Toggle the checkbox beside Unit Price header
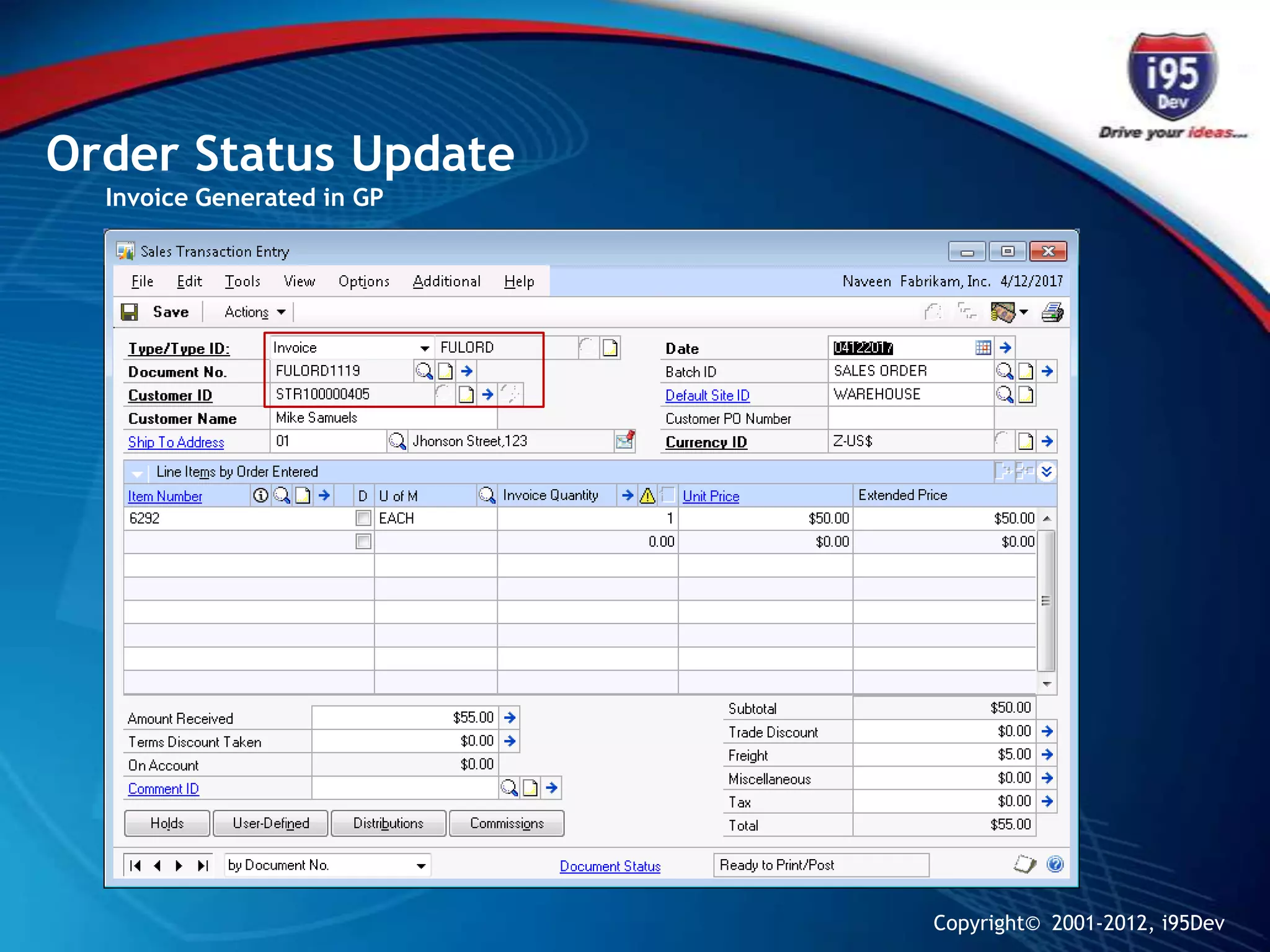1270x952 pixels. point(668,495)
